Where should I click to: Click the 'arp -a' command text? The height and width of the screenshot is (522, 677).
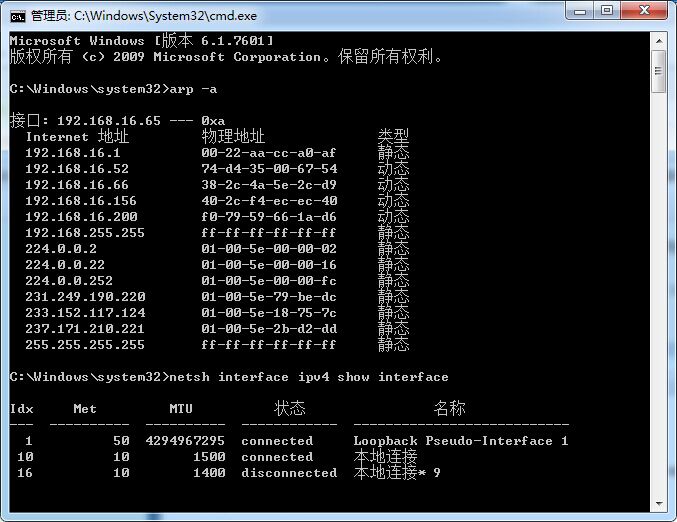[193, 89]
